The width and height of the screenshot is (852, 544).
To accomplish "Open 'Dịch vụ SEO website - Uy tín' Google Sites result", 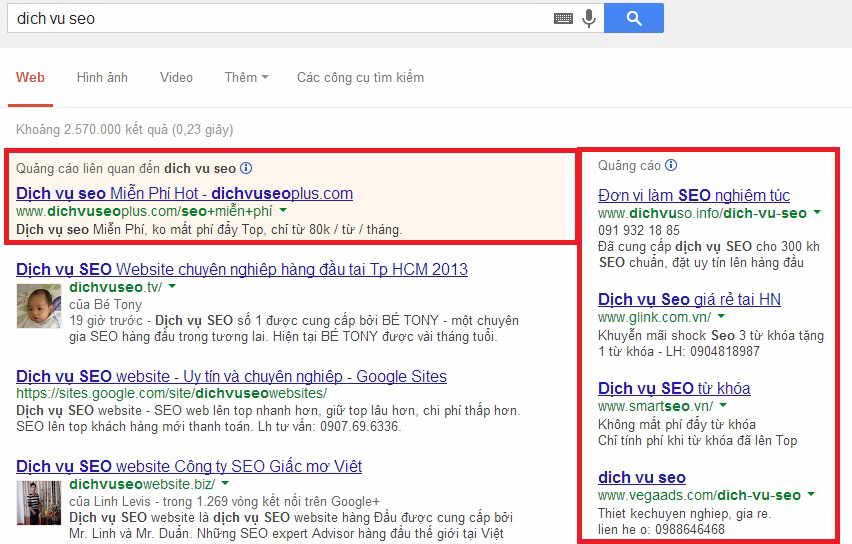I will point(231,376).
